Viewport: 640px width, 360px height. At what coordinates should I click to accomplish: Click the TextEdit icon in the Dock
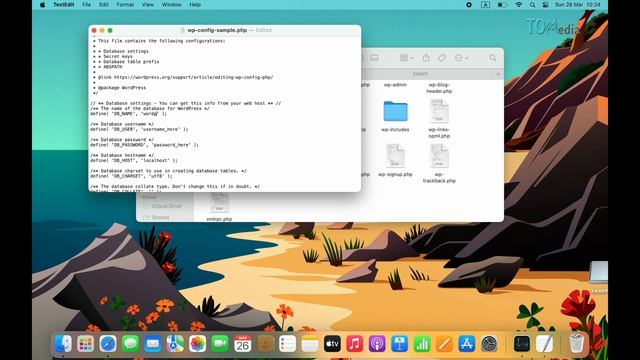tap(544, 344)
